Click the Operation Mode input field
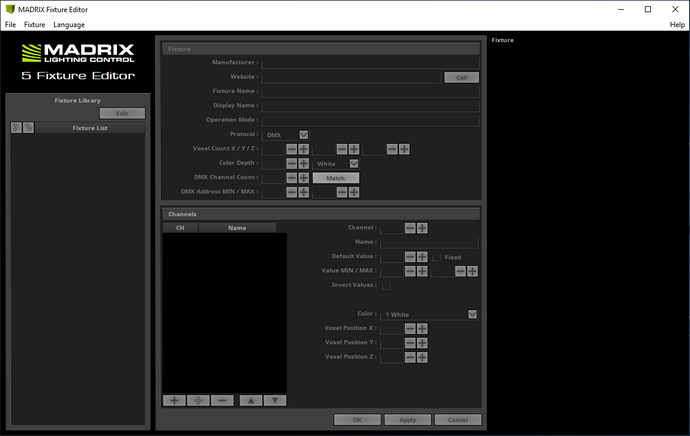The image size is (690, 436). click(x=371, y=120)
